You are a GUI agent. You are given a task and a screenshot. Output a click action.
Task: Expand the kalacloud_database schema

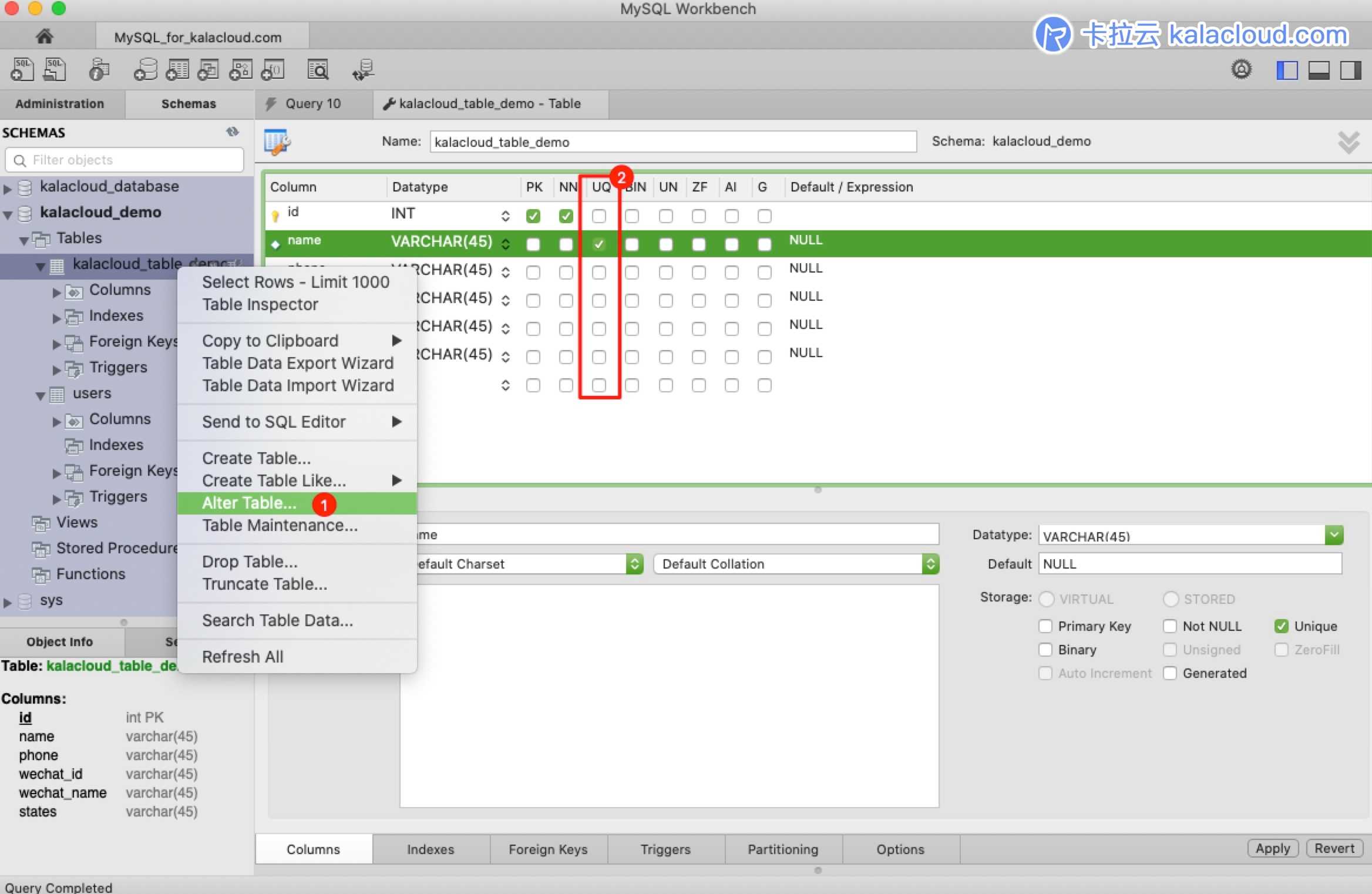pyautogui.click(x=8, y=188)
